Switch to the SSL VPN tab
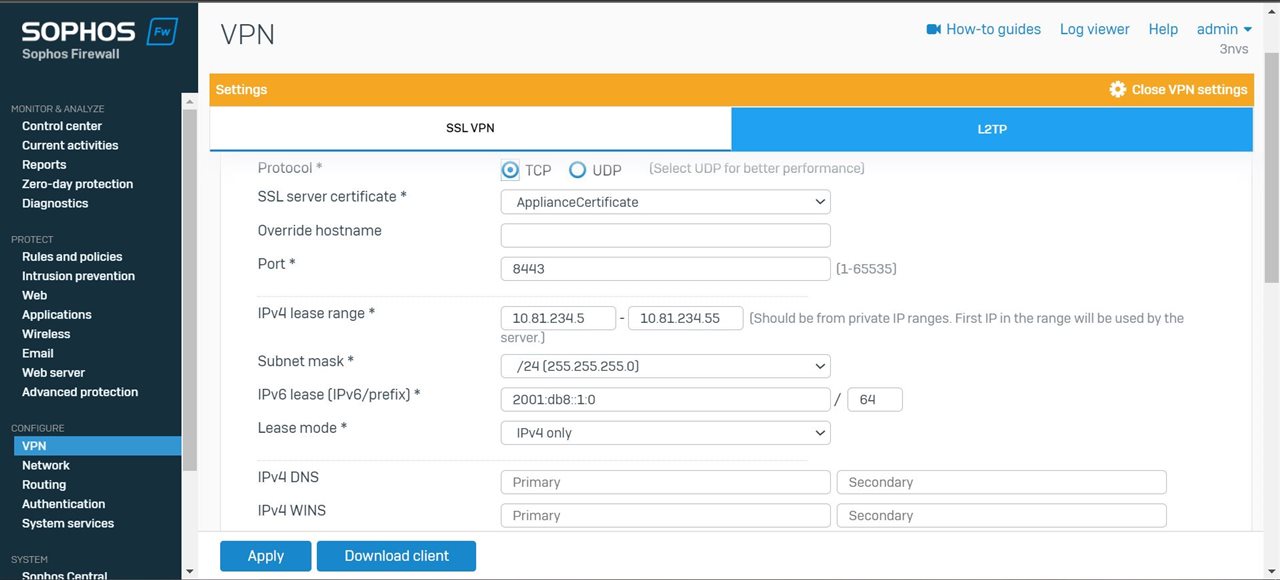 tap(470, 129)
